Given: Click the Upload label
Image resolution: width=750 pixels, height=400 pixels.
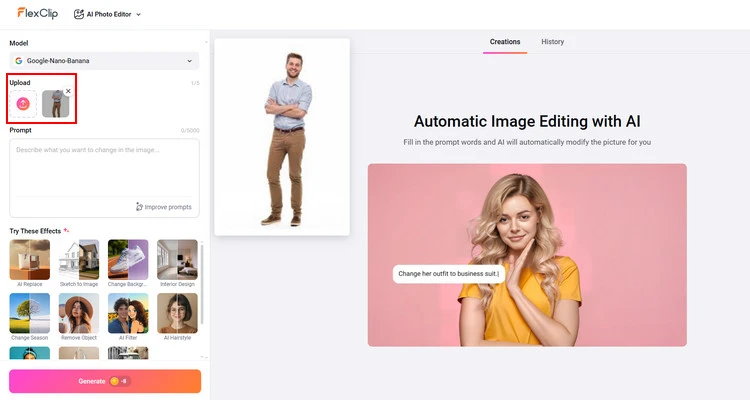Looking at the screenshot, I should pyautogui.click(x=20, y=83).
